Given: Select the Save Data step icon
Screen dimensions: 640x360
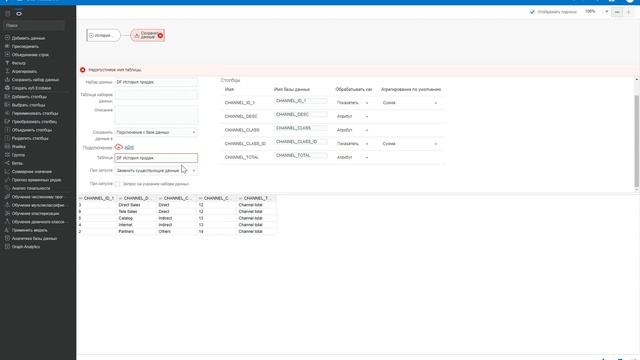Looking at the screenshot, I should click(x=7, y=80).
